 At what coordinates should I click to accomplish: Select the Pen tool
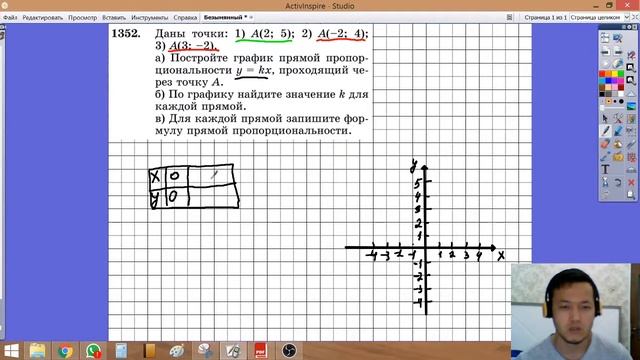click(x=605, y=131)
